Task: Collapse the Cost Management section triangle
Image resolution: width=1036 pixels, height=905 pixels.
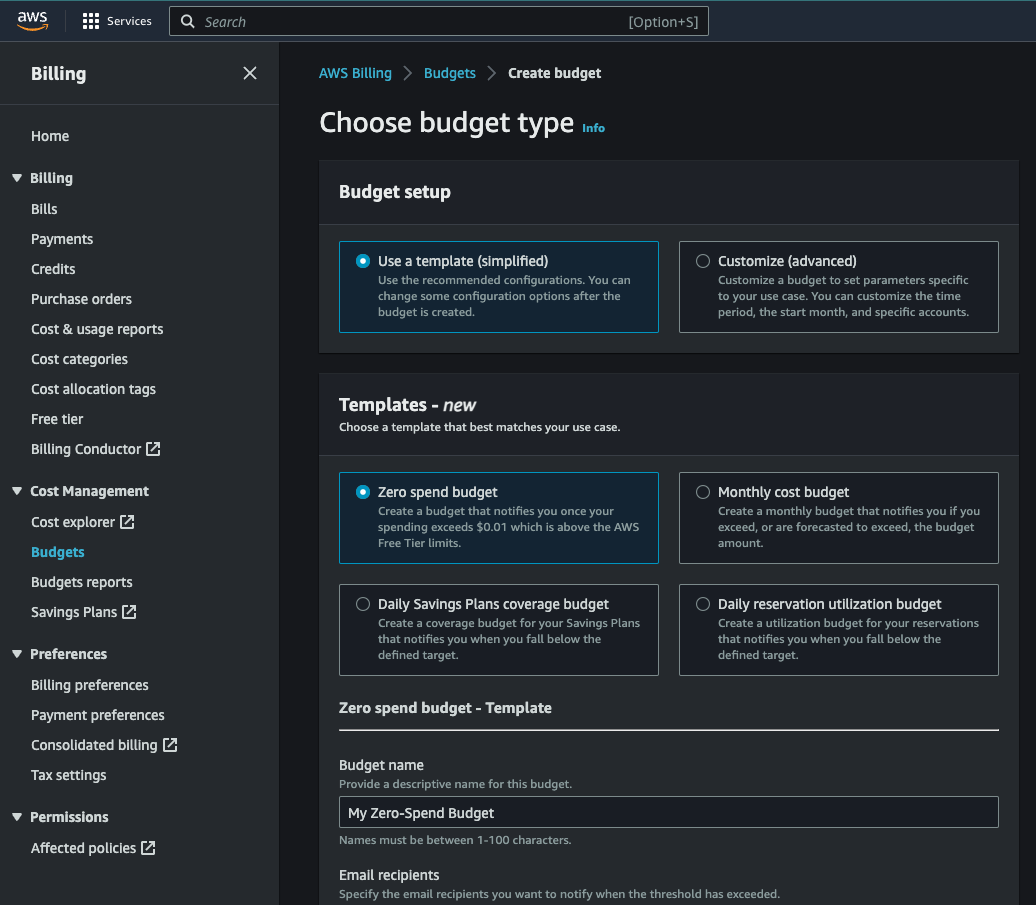Action: point(17,491)
